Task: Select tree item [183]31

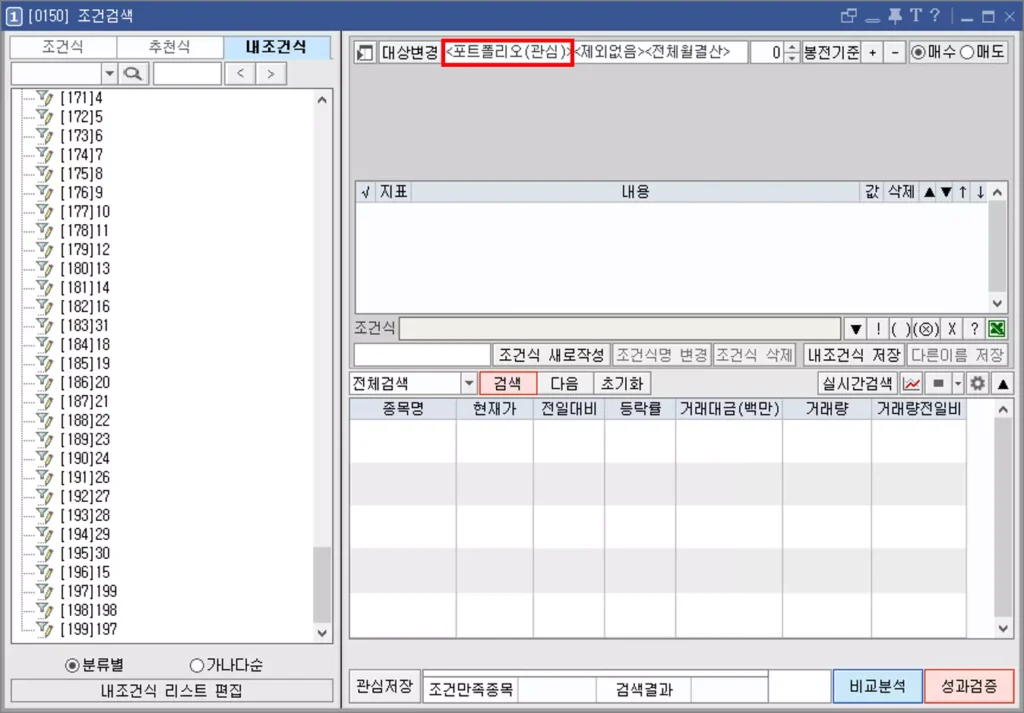Action: [x=85, y=326]
